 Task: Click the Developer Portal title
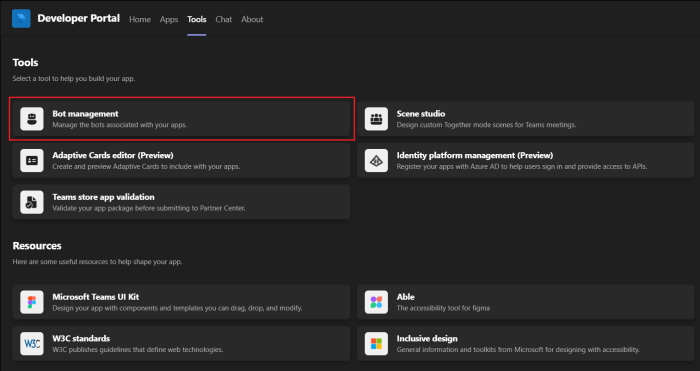79,18
